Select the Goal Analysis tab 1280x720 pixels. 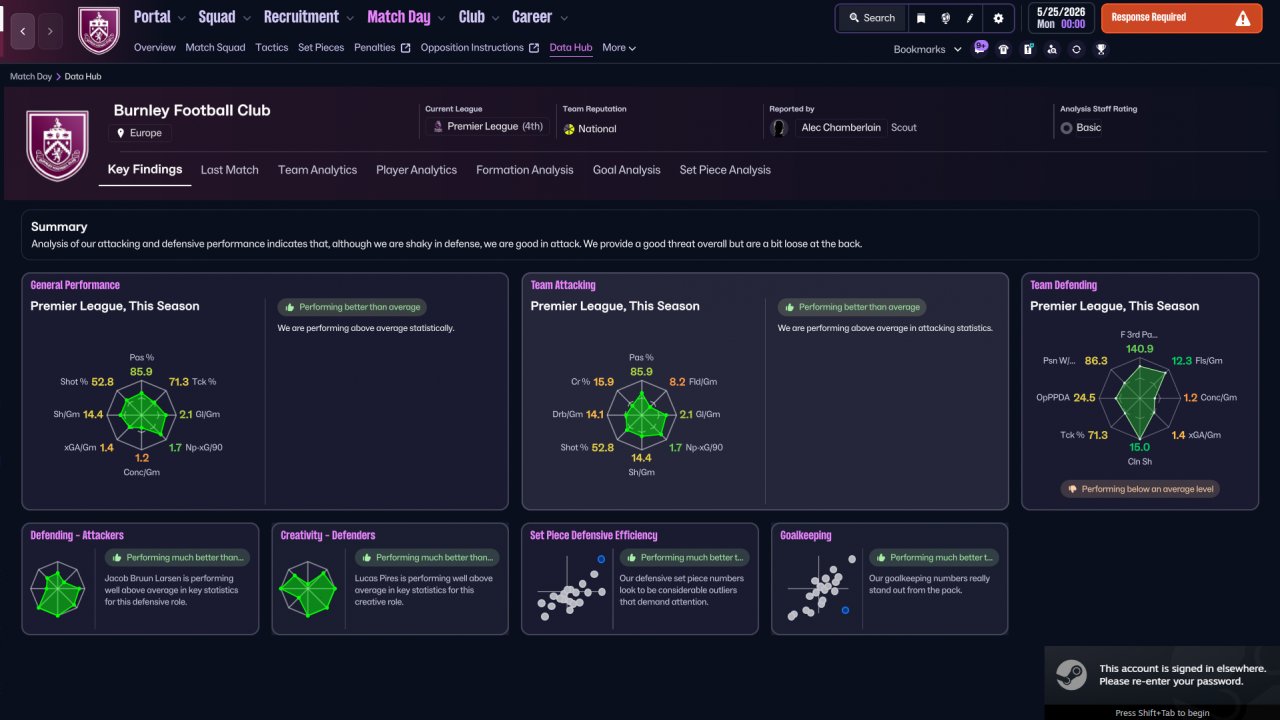pyautogui.click(x=627, y=170)
